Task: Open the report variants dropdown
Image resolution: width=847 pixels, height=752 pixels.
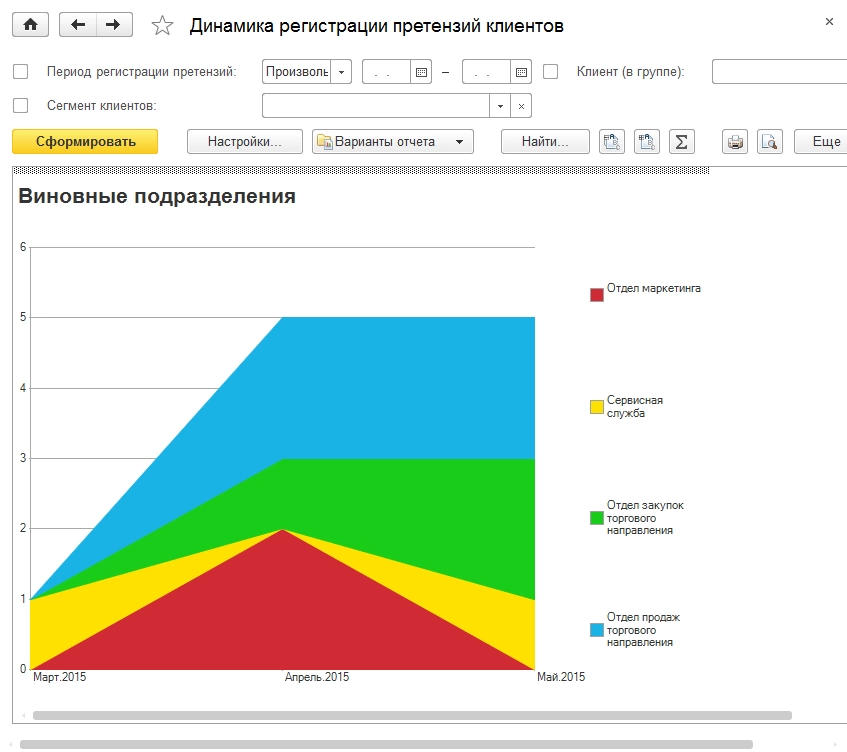Action: (393, 142)
